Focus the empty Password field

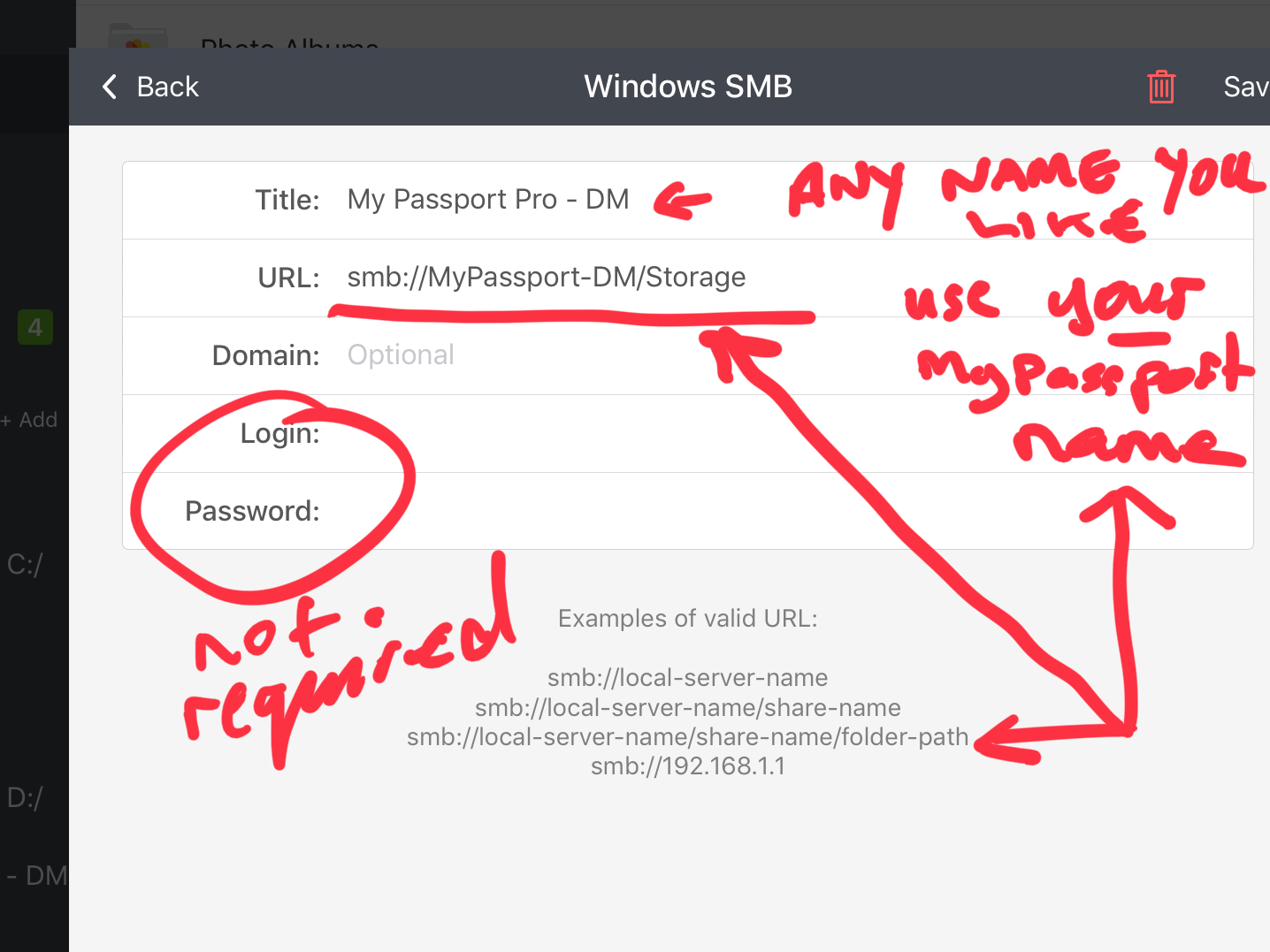(x=787, y=511)
